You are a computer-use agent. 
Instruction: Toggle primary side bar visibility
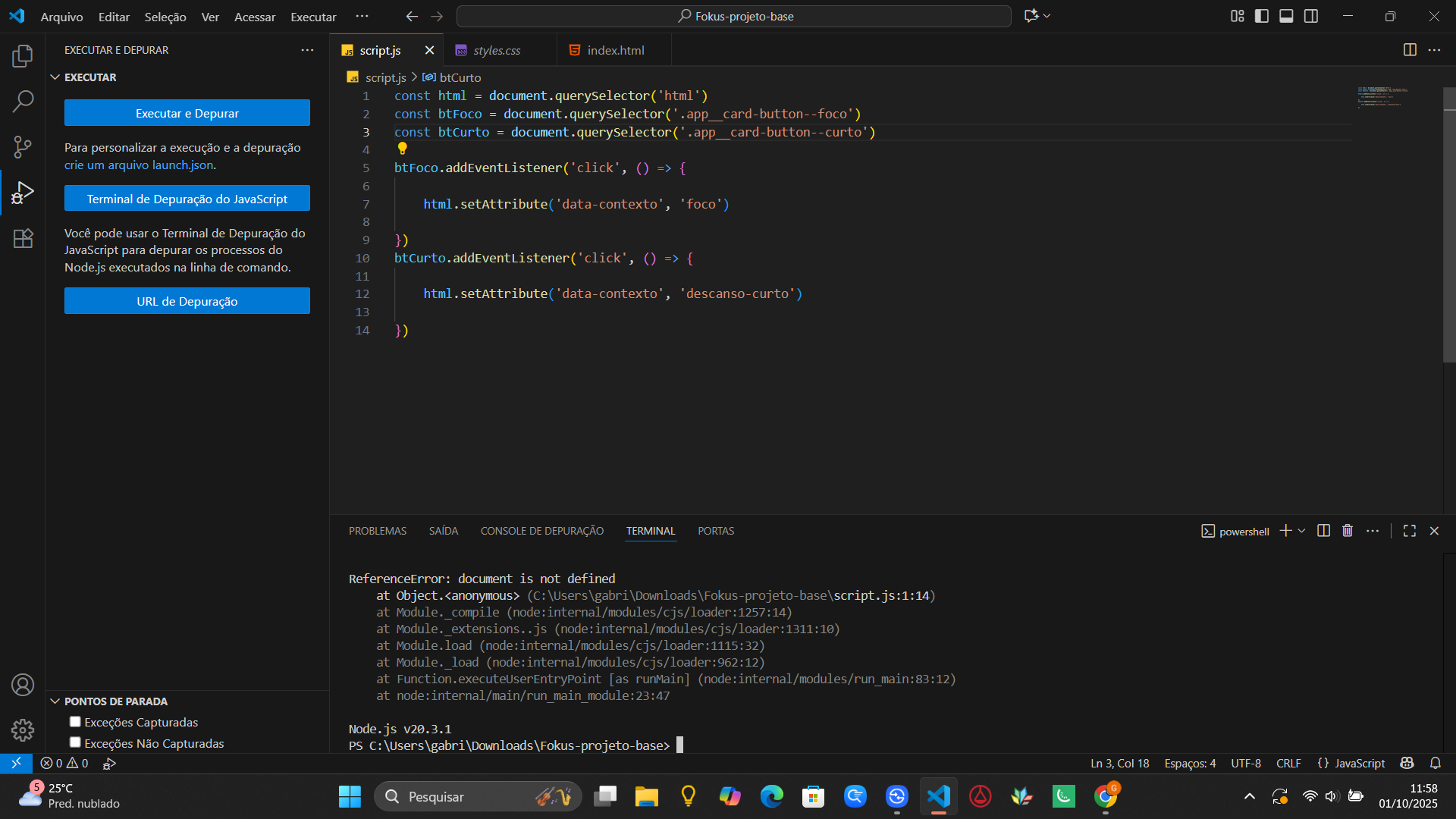point(1262,16)
